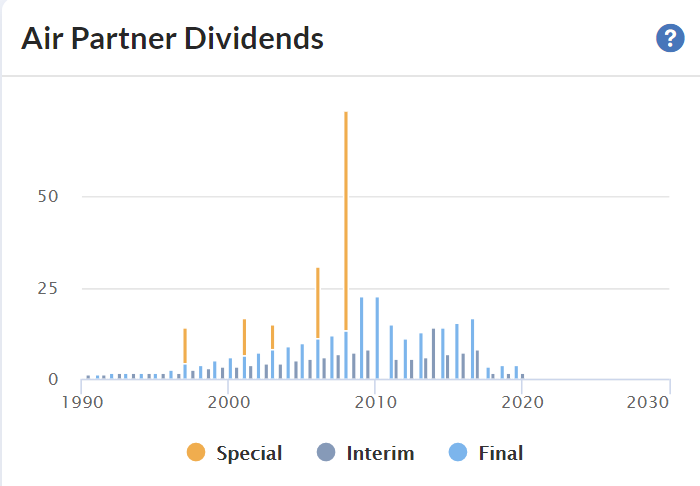The height and width of the screenshot is (486, 700).
Task: Click the blue Final legend dot
Action: click(x=458, y=452)
